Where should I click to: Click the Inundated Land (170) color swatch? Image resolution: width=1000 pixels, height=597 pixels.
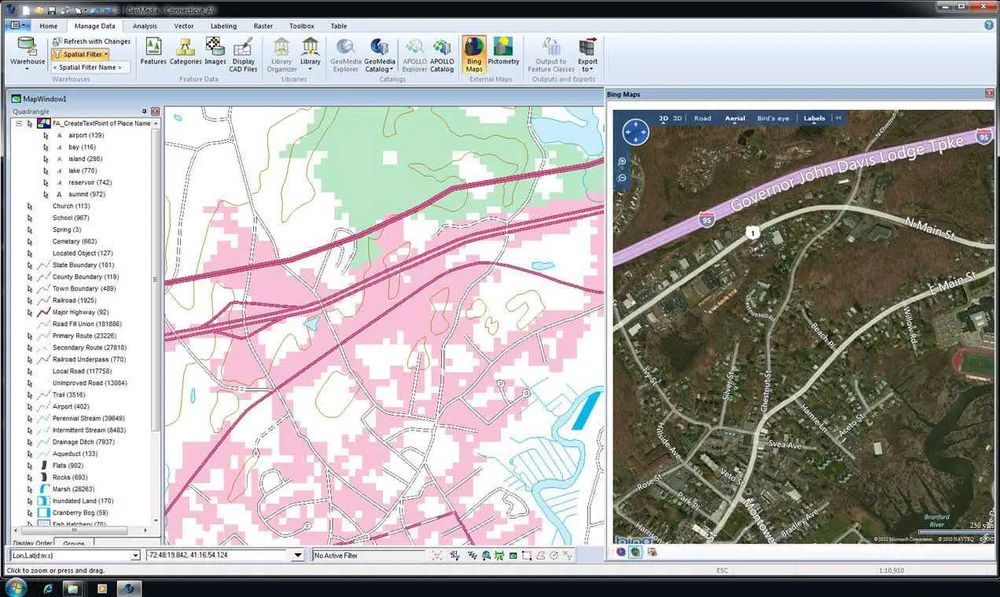[43, 501]
